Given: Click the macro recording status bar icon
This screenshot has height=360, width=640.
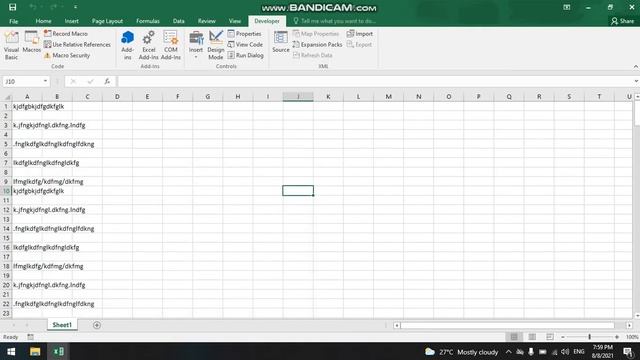Looking at the screenshot, I should coord(30,337).
